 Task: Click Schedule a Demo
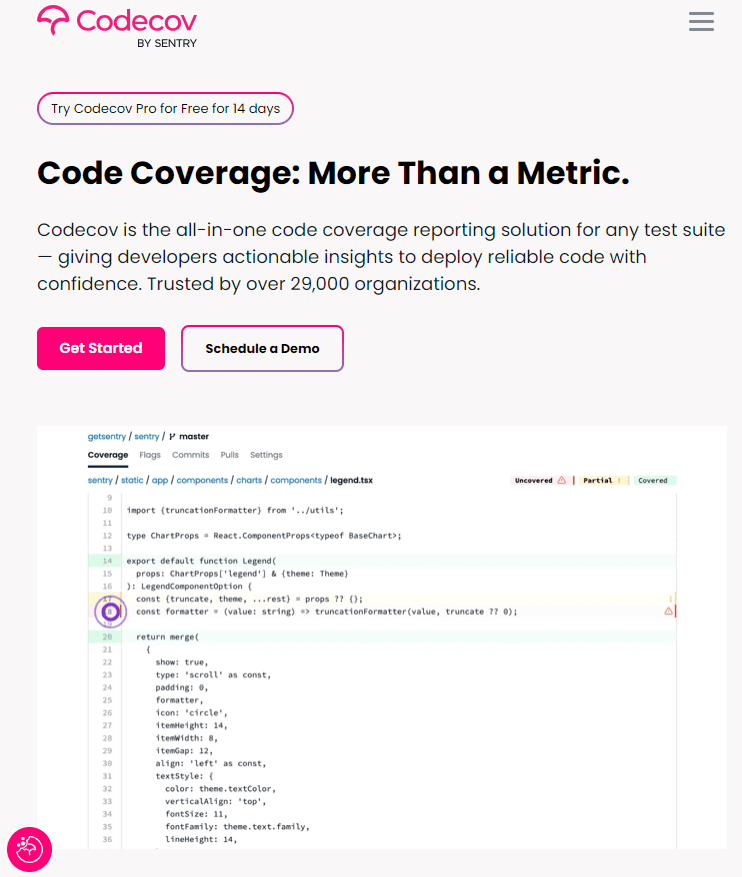(262, 348)
